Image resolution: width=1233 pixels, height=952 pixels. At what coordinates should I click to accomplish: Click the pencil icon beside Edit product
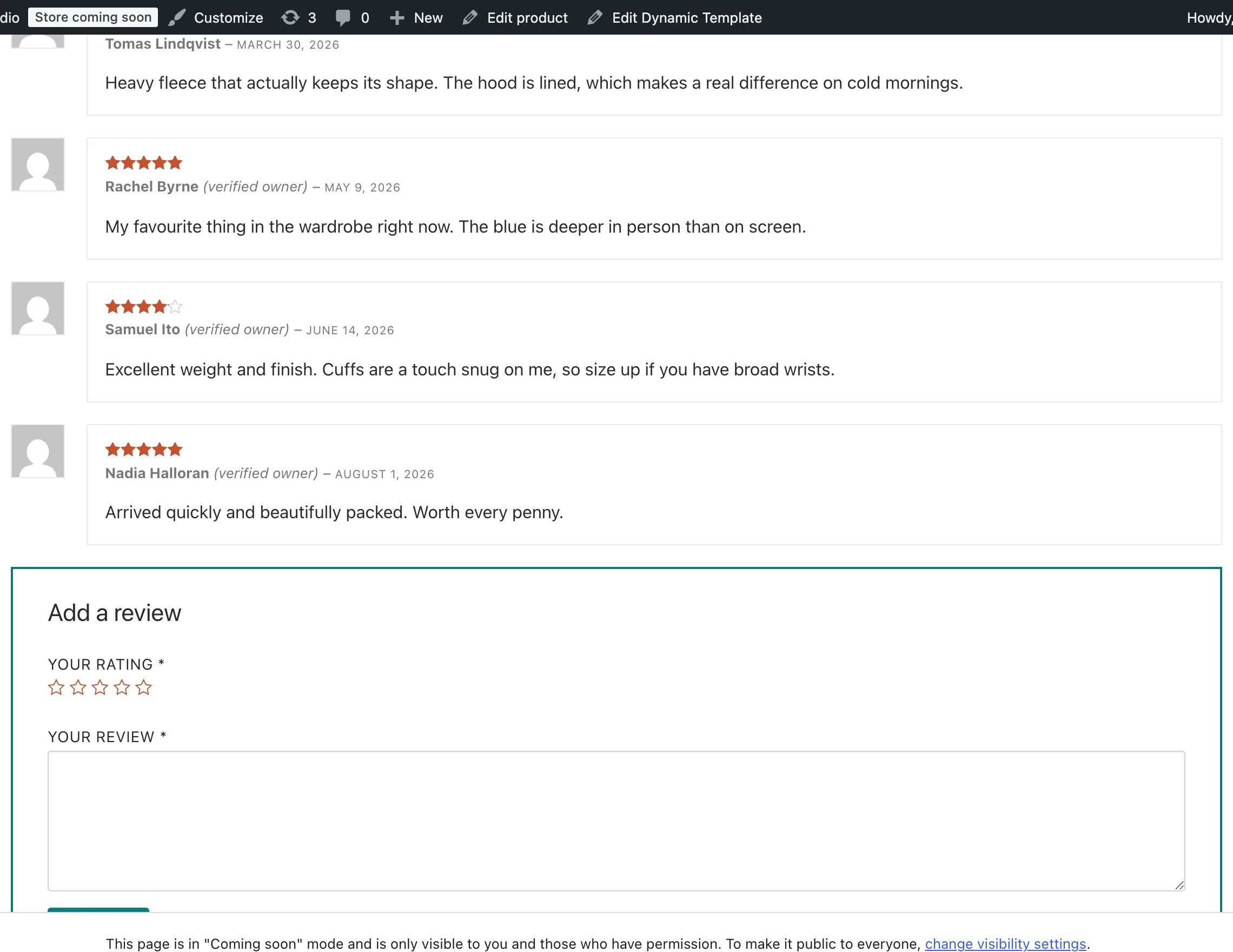point(470,17)
